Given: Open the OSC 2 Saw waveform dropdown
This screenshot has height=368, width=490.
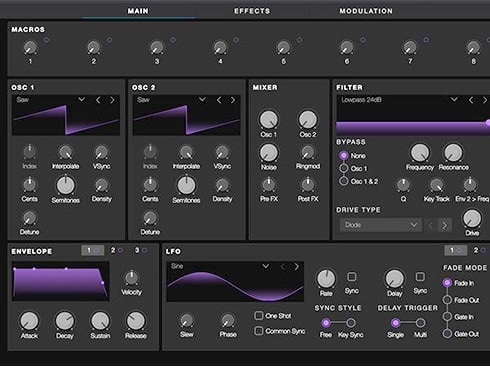Looking at the screenshot, I should coord(202,99).
